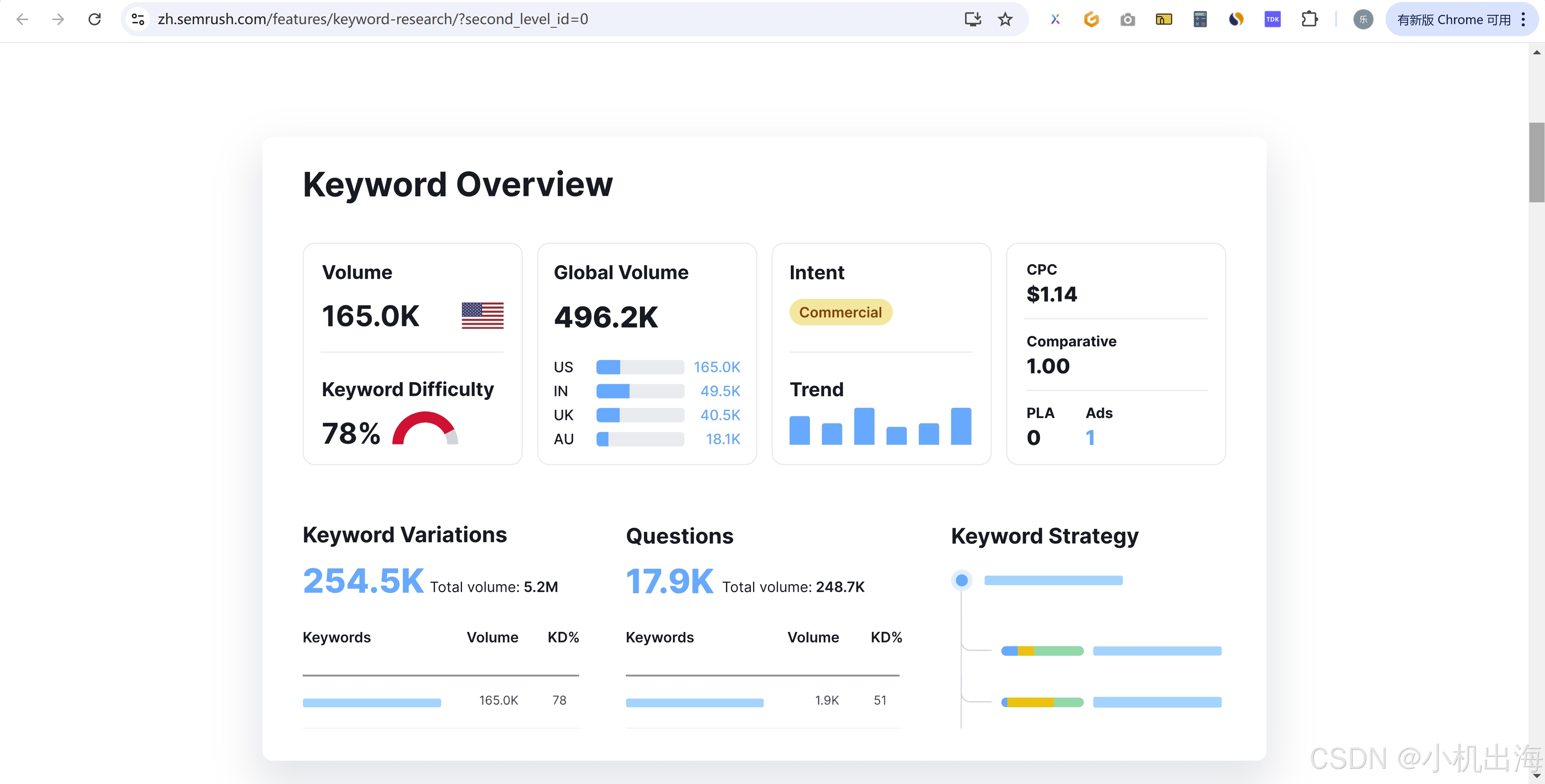Click the browser forward arrow
The width and height of the screenshot is (1545, 784).
coord(58,19)
